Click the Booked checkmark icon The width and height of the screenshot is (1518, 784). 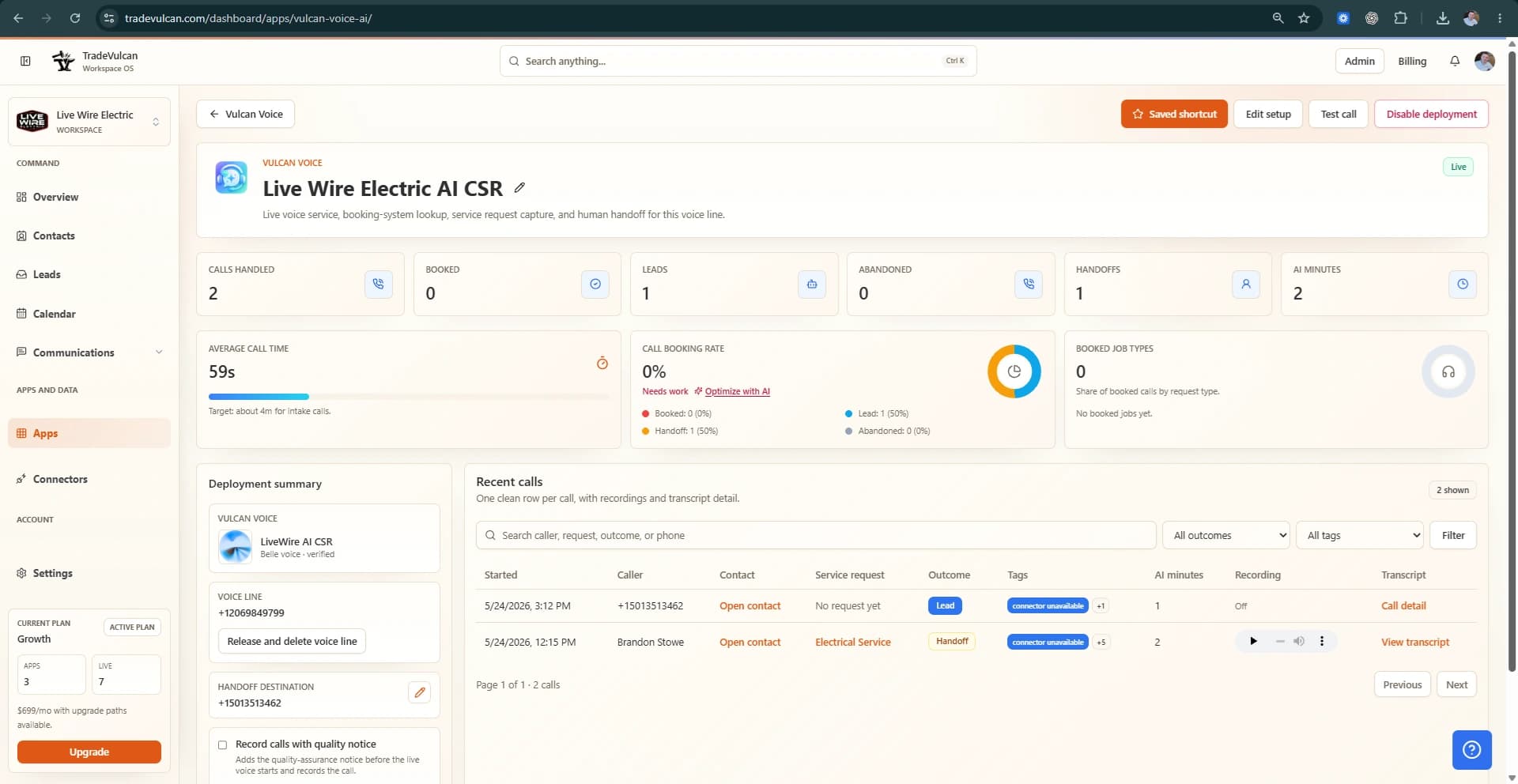(x=595, y=284)
